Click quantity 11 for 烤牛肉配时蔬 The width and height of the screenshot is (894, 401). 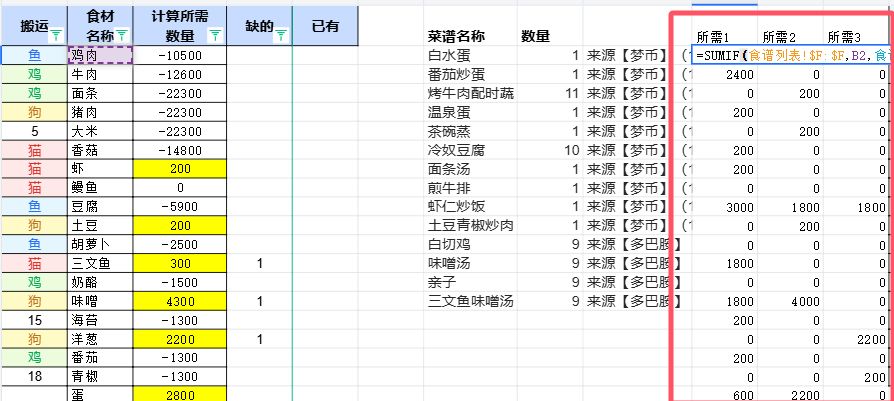coord(550,93)
